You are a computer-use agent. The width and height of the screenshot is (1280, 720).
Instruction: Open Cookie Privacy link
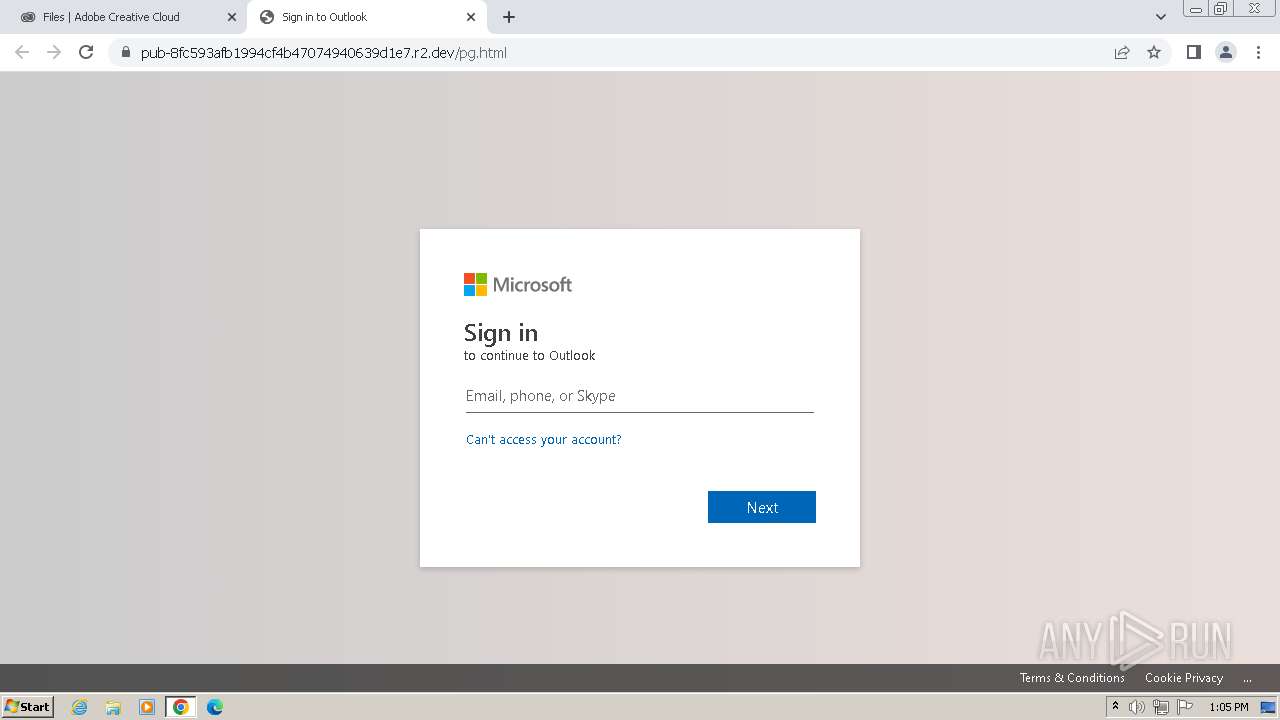pos(1184,678)
